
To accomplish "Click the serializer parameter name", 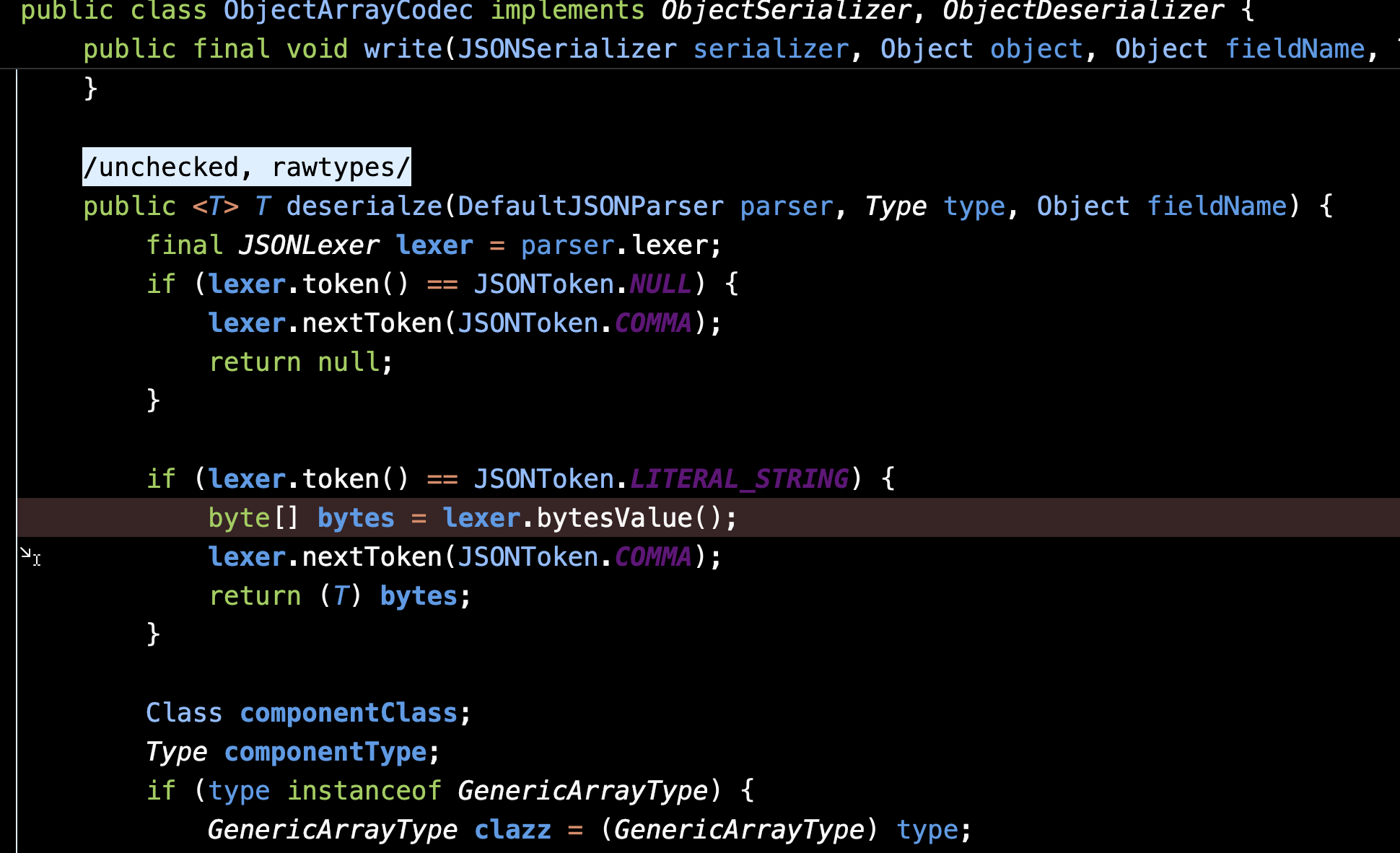I will coord(771,49).
